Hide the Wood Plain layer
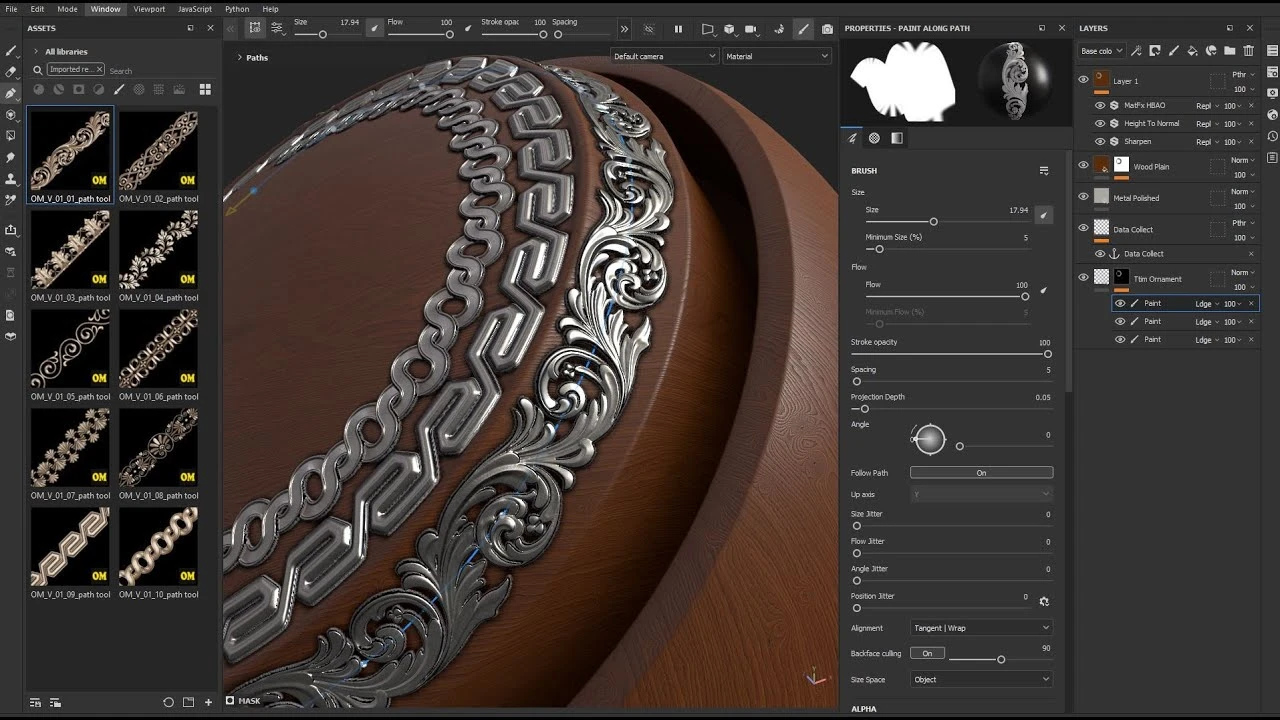1280x720 pixels. coord(1083,166)
